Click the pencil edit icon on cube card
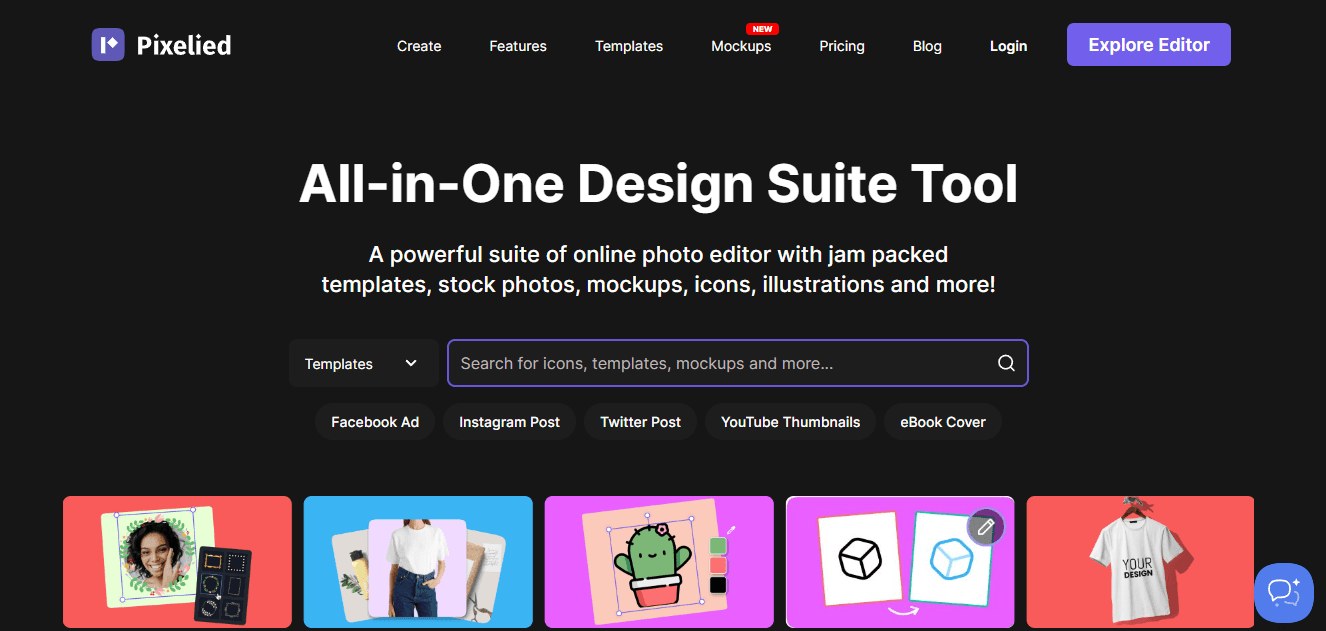 coord(985,527)
